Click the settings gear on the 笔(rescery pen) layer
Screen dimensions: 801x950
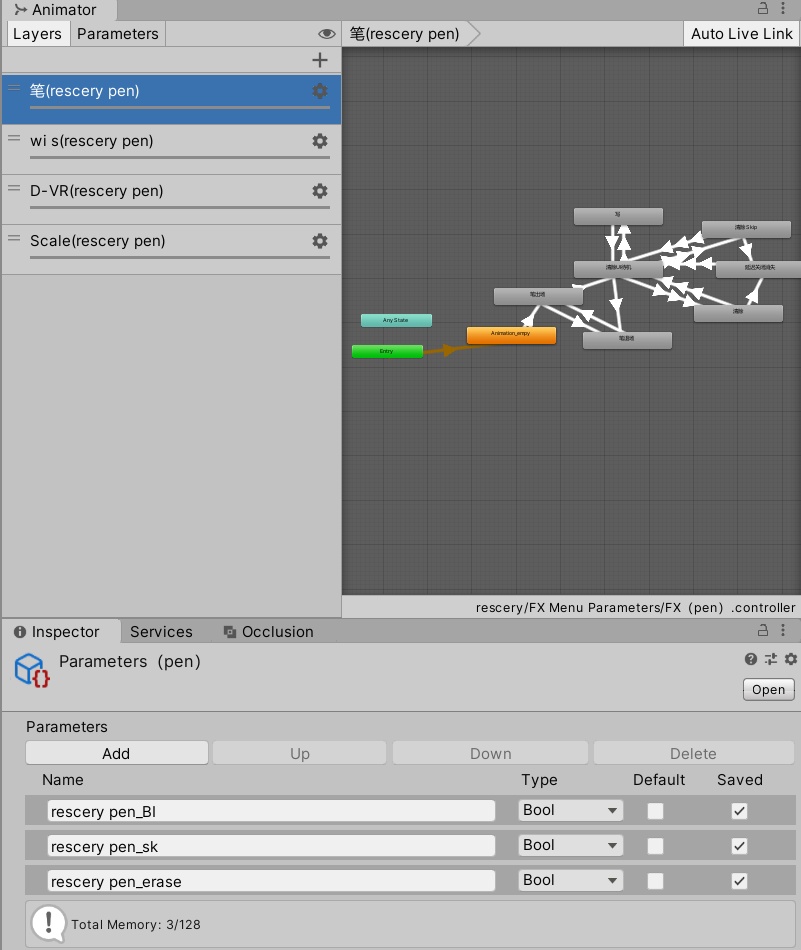click(319, 91)
